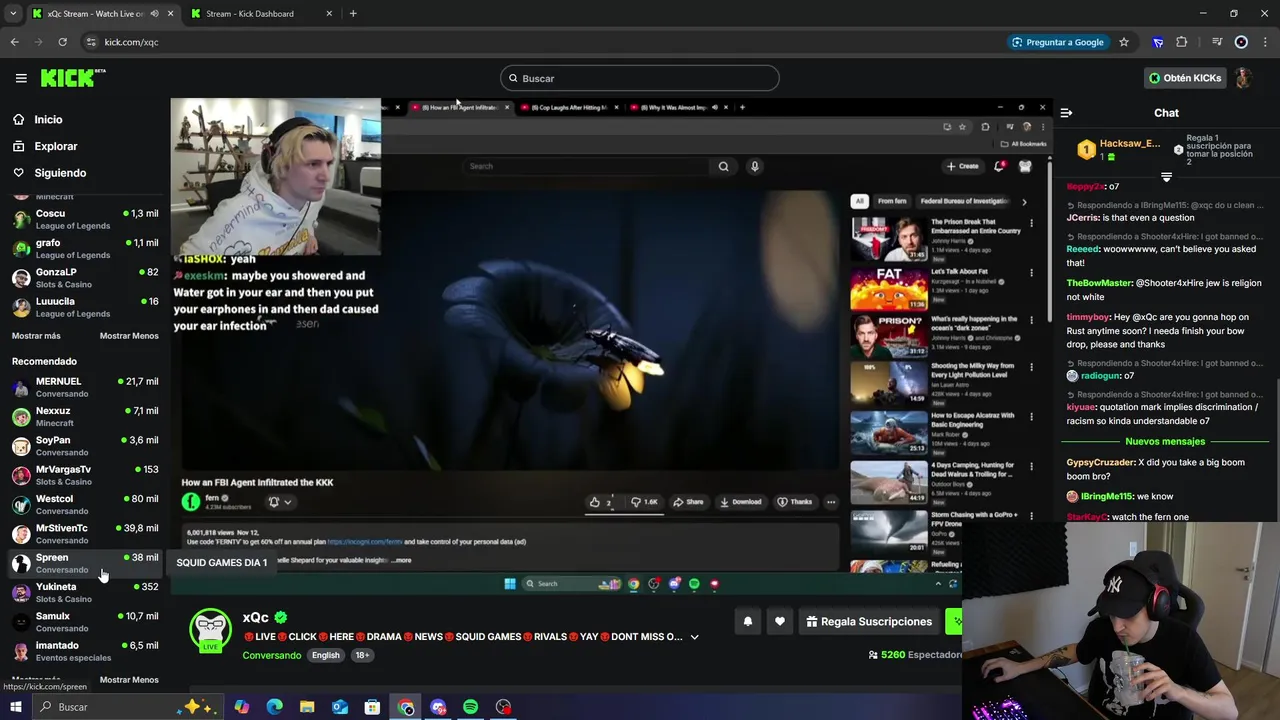The width and height of the screenshot is (1280, 720).
Task: Open MERNUEL recommended channel
Action: tap(84, 387)
